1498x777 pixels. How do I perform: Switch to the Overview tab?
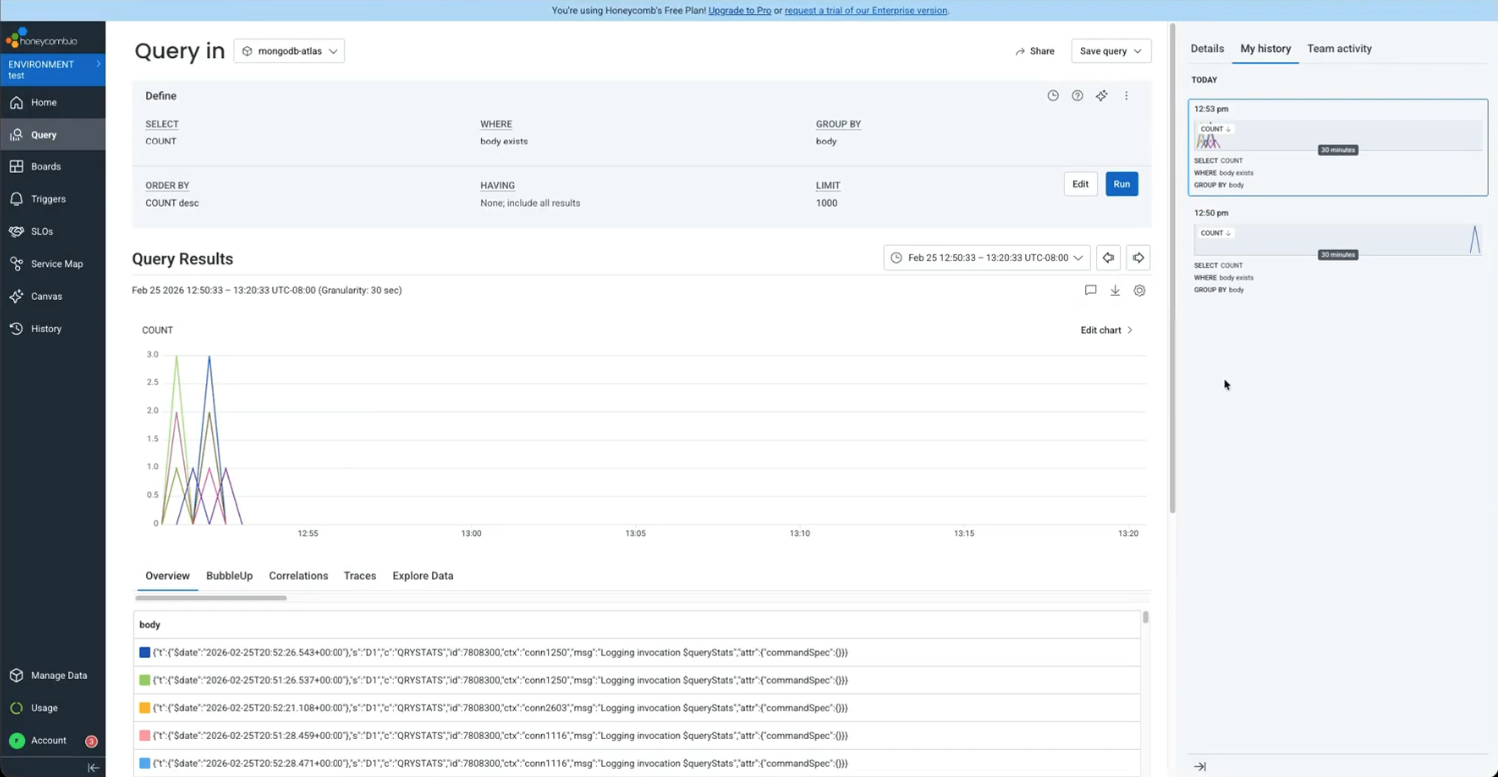(167, 576)
